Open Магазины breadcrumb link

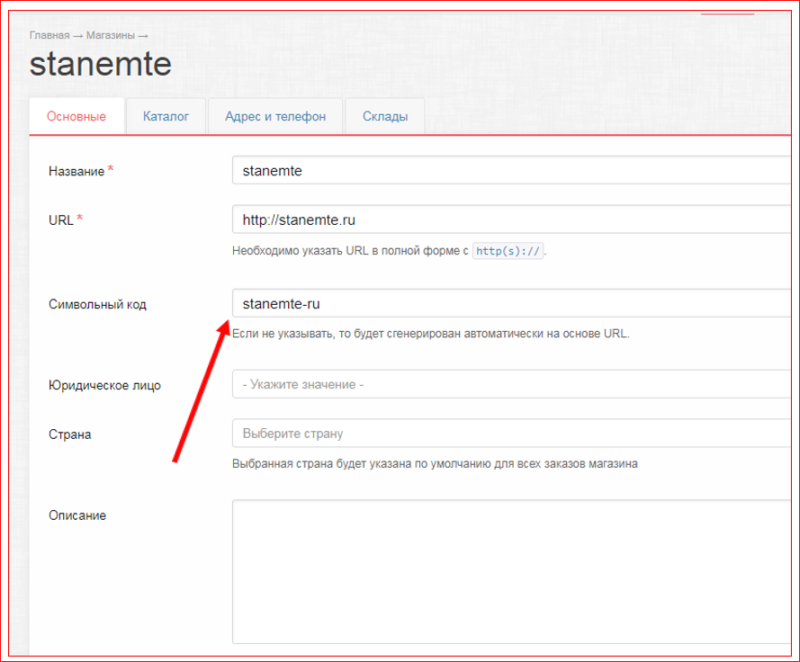click(109, 34)
